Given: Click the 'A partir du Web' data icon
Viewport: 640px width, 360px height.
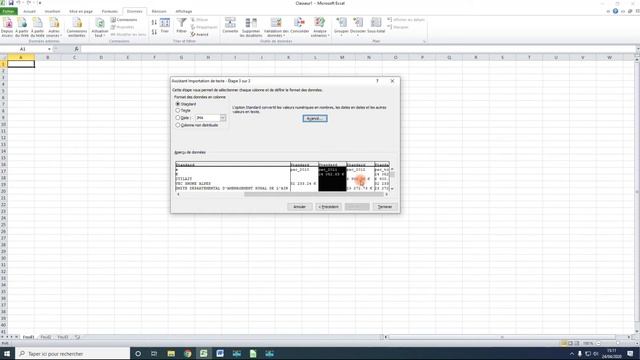Looking at the screenshot, I should tap(22, 27).
